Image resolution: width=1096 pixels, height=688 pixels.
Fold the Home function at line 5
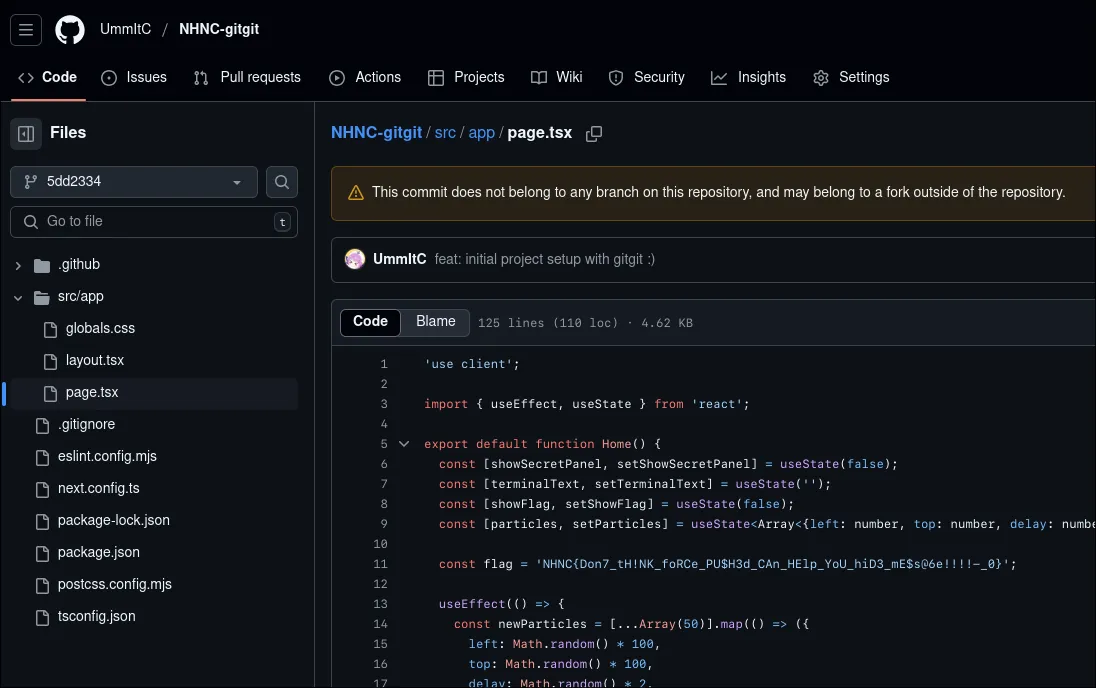click(404, 444)
